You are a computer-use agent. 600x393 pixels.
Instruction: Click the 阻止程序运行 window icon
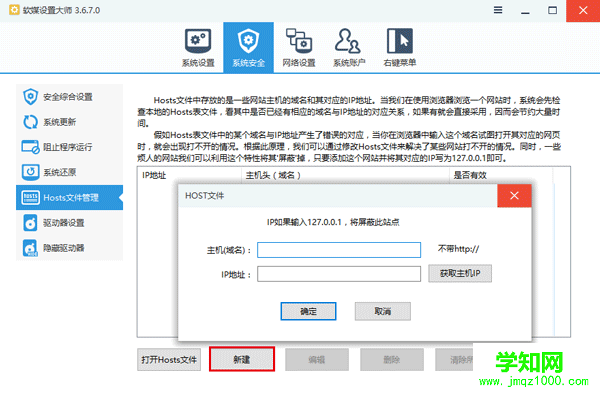tap(30, 147)
